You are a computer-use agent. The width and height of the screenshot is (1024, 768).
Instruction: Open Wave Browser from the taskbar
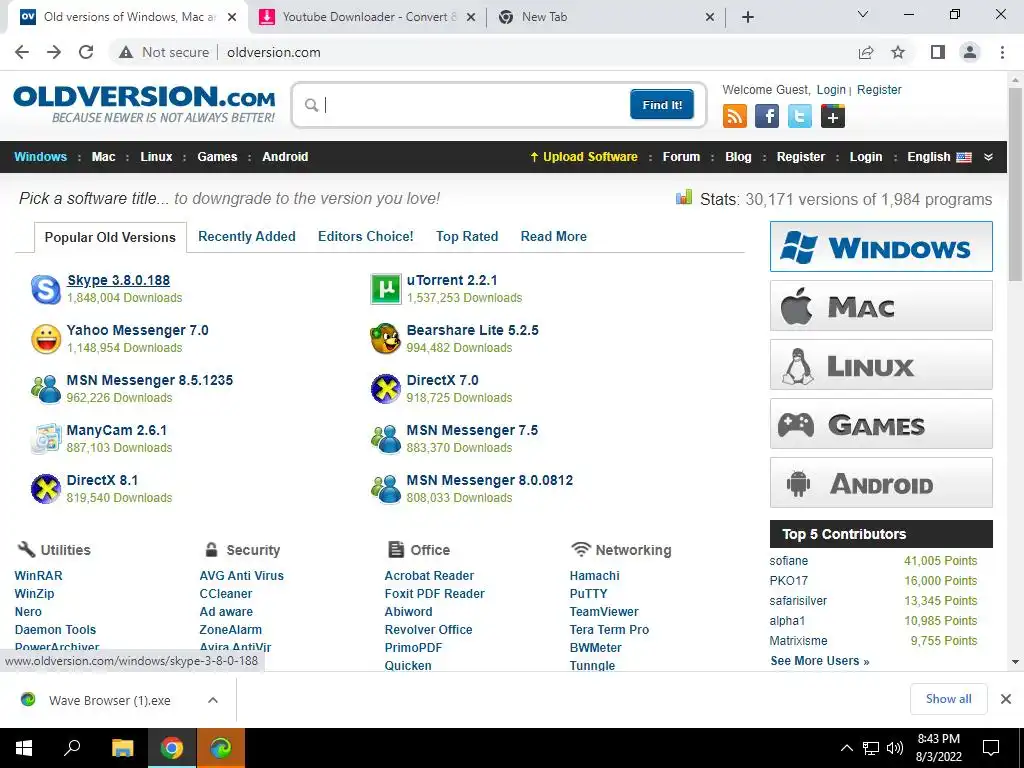tap(221, 748)
